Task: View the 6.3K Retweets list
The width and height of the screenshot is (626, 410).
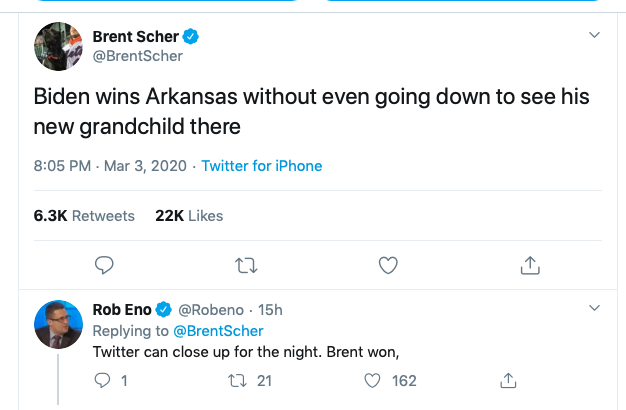Action: 84,215
